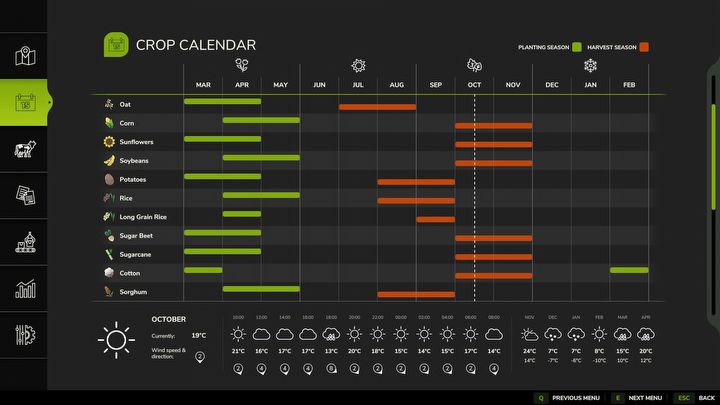Click the JUL month column header
The width and height of the screenshot is (720, 405).
[x=358, y=84]
